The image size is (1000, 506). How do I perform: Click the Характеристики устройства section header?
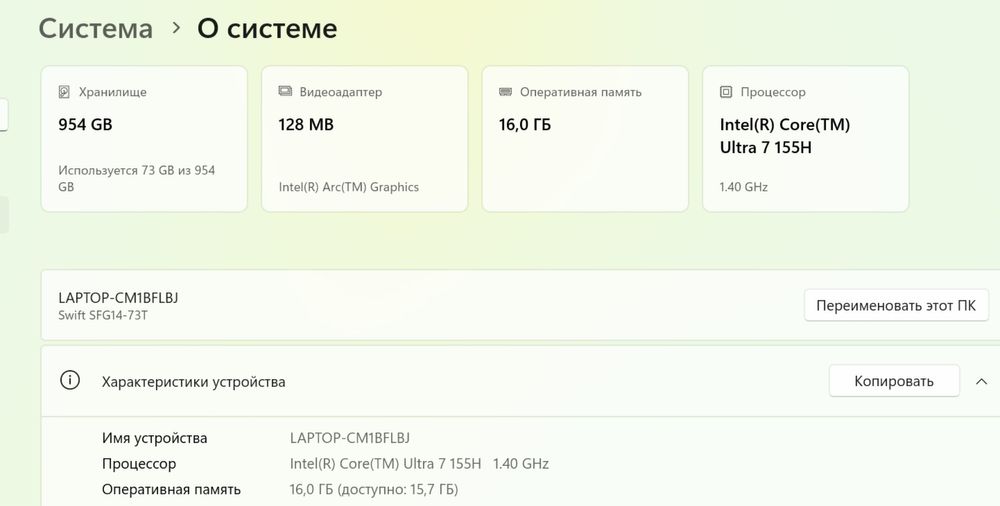pyautogui.click(x=193, y=382)
